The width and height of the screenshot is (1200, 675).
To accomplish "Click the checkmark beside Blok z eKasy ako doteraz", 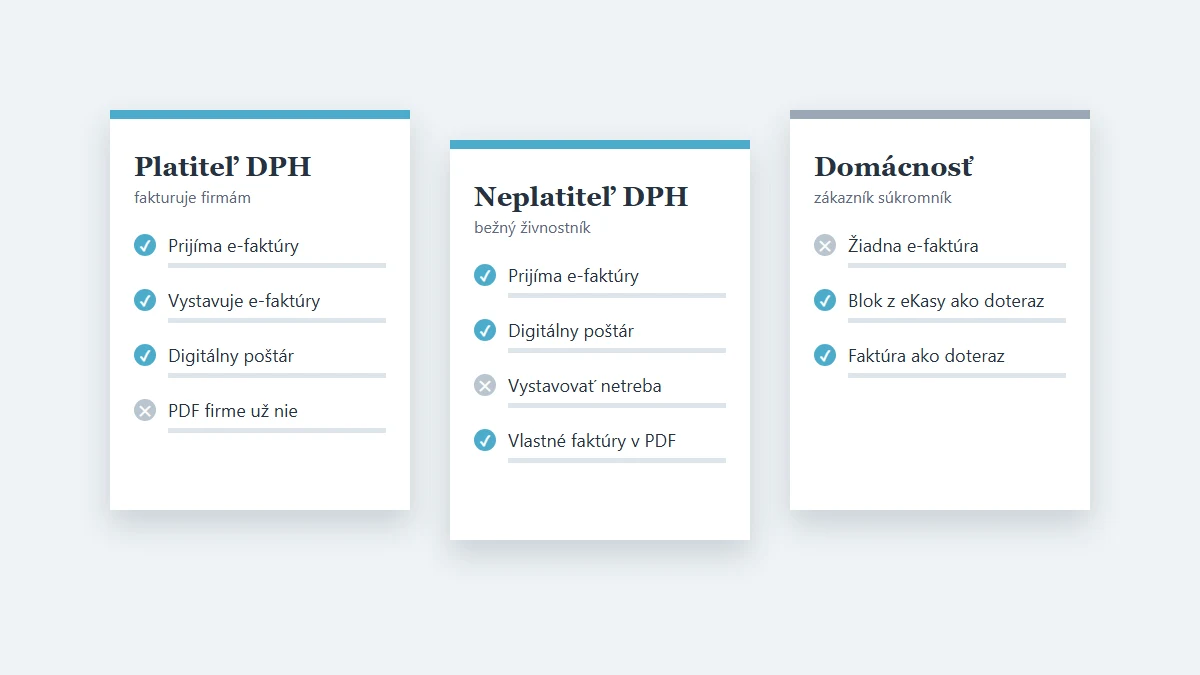I will pos(825,300).
